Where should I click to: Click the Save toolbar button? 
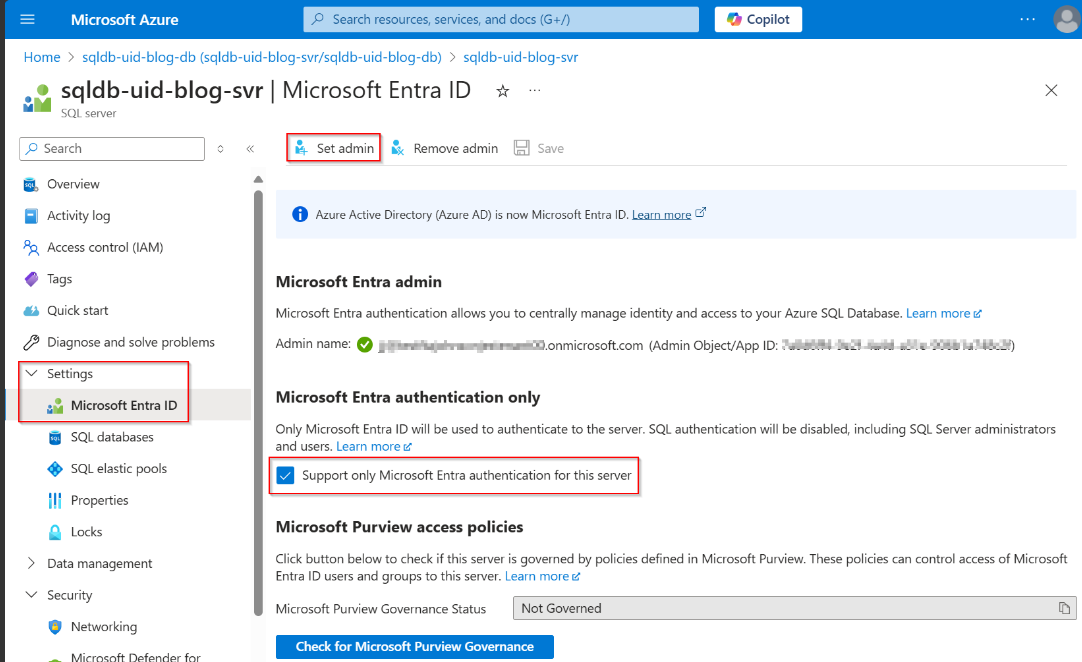[539, 148]
